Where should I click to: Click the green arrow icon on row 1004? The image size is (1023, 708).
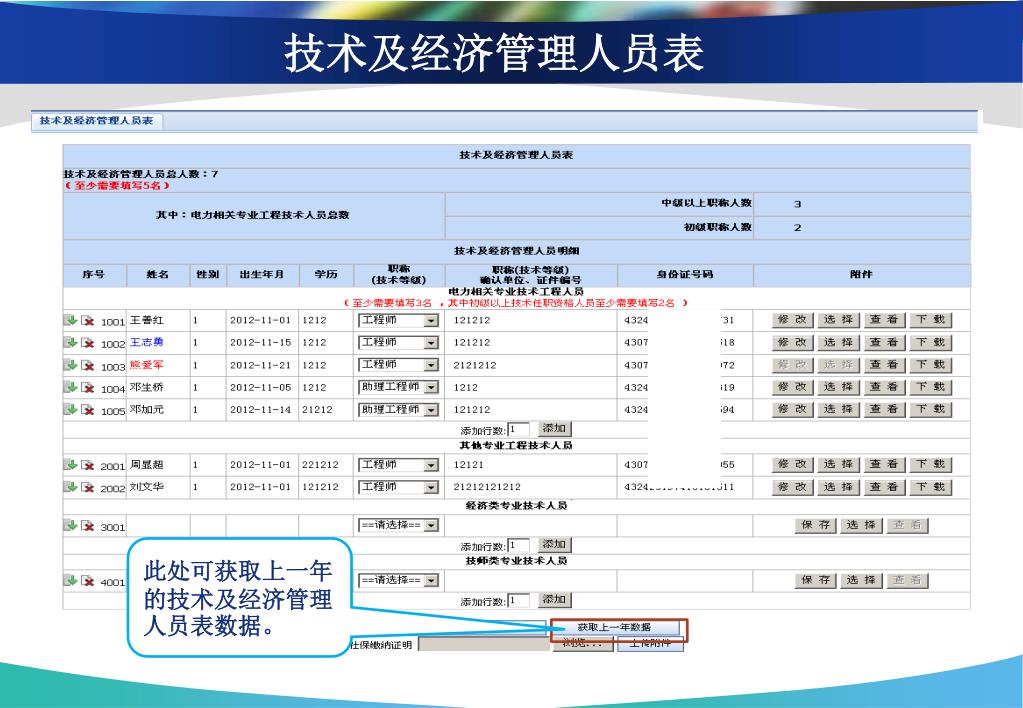point(71,388)
